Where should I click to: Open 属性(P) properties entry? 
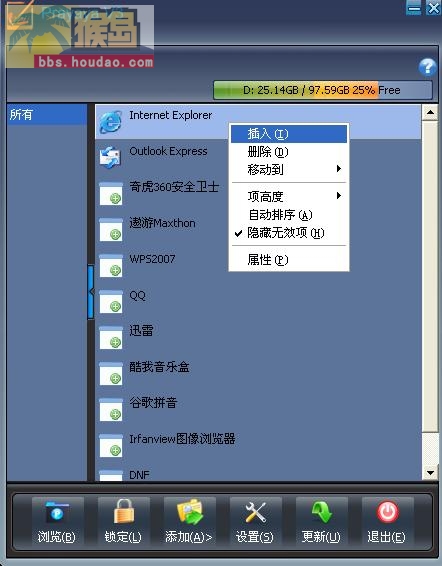point(289,260)
